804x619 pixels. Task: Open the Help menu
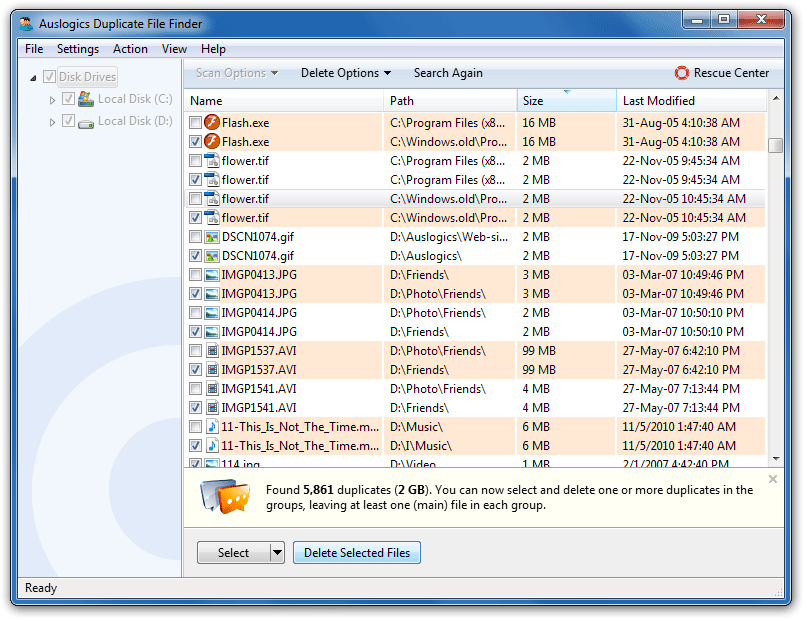tap(213, 49)
